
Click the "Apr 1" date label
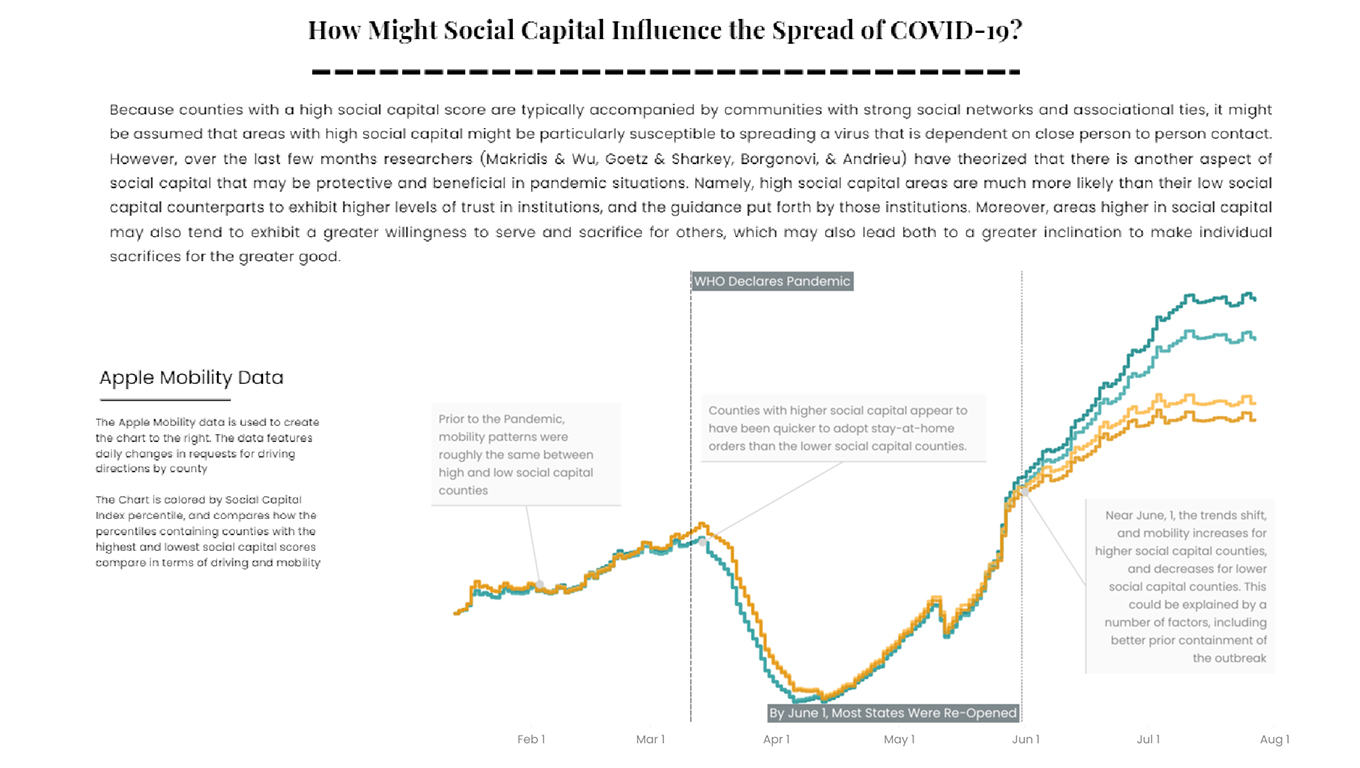776,740
